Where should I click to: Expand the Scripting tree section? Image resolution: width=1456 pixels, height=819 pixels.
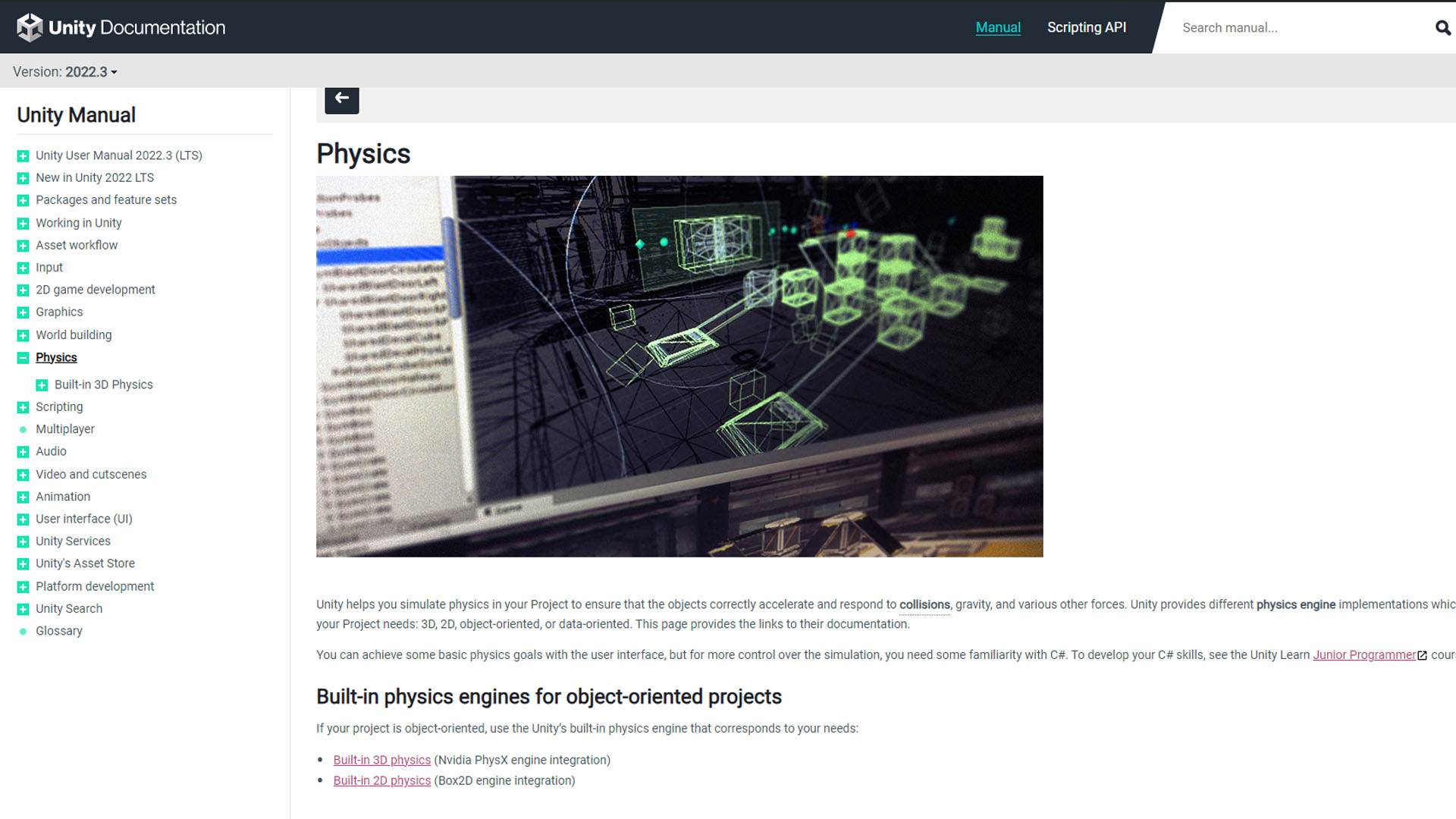(x=23, y=407)
